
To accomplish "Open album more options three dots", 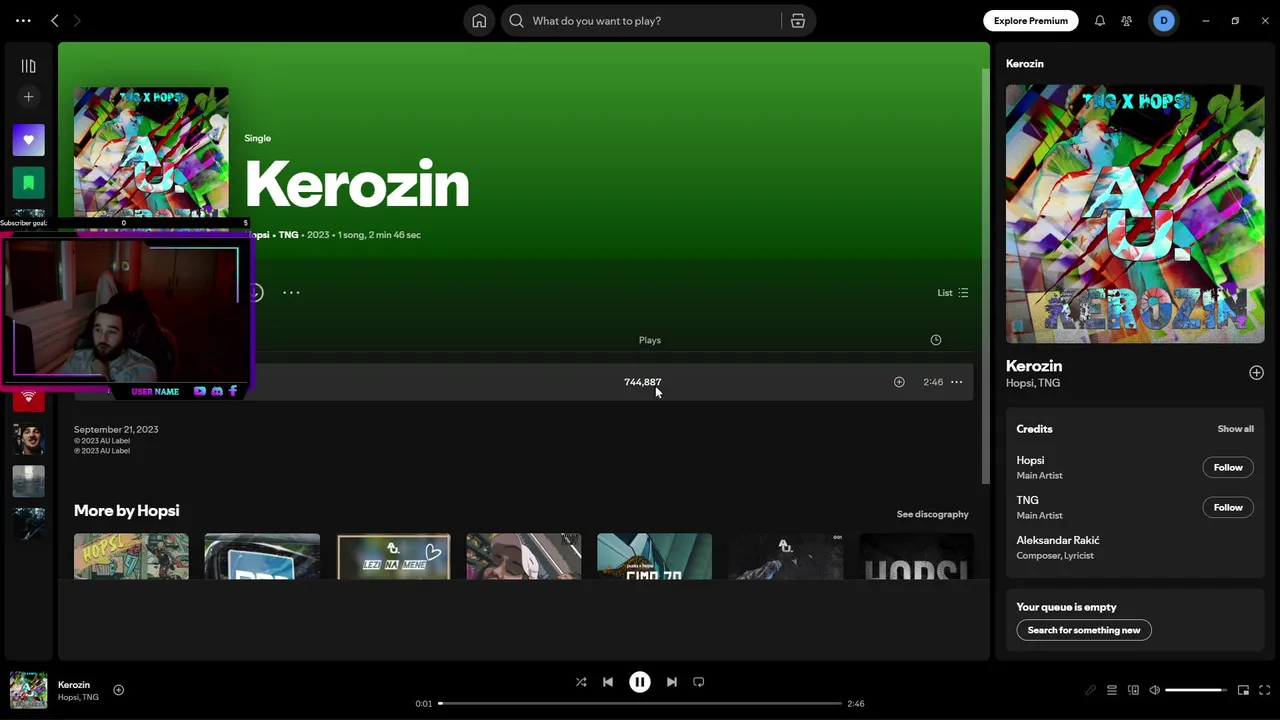I will pyautogui.click(x=291, y=293).
